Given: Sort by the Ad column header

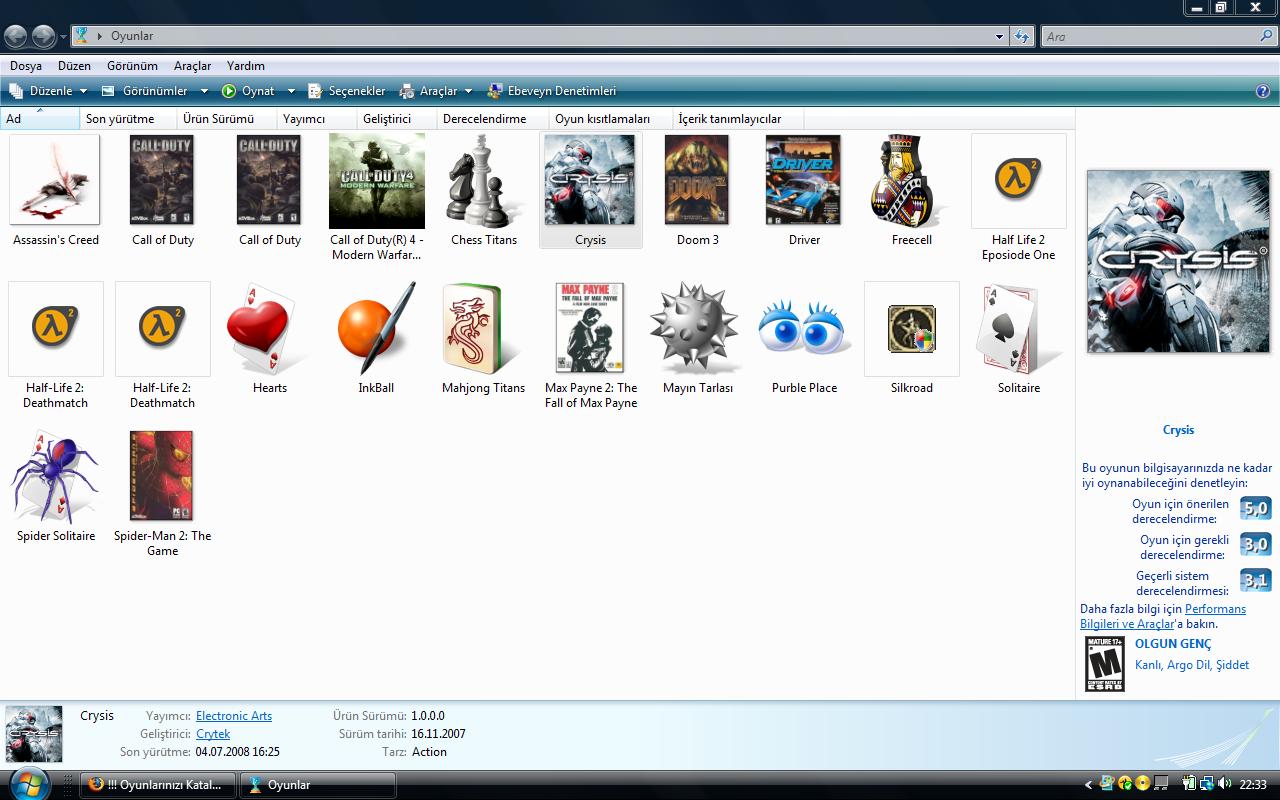Looking at the screenshot, I should tap(39, 119).
